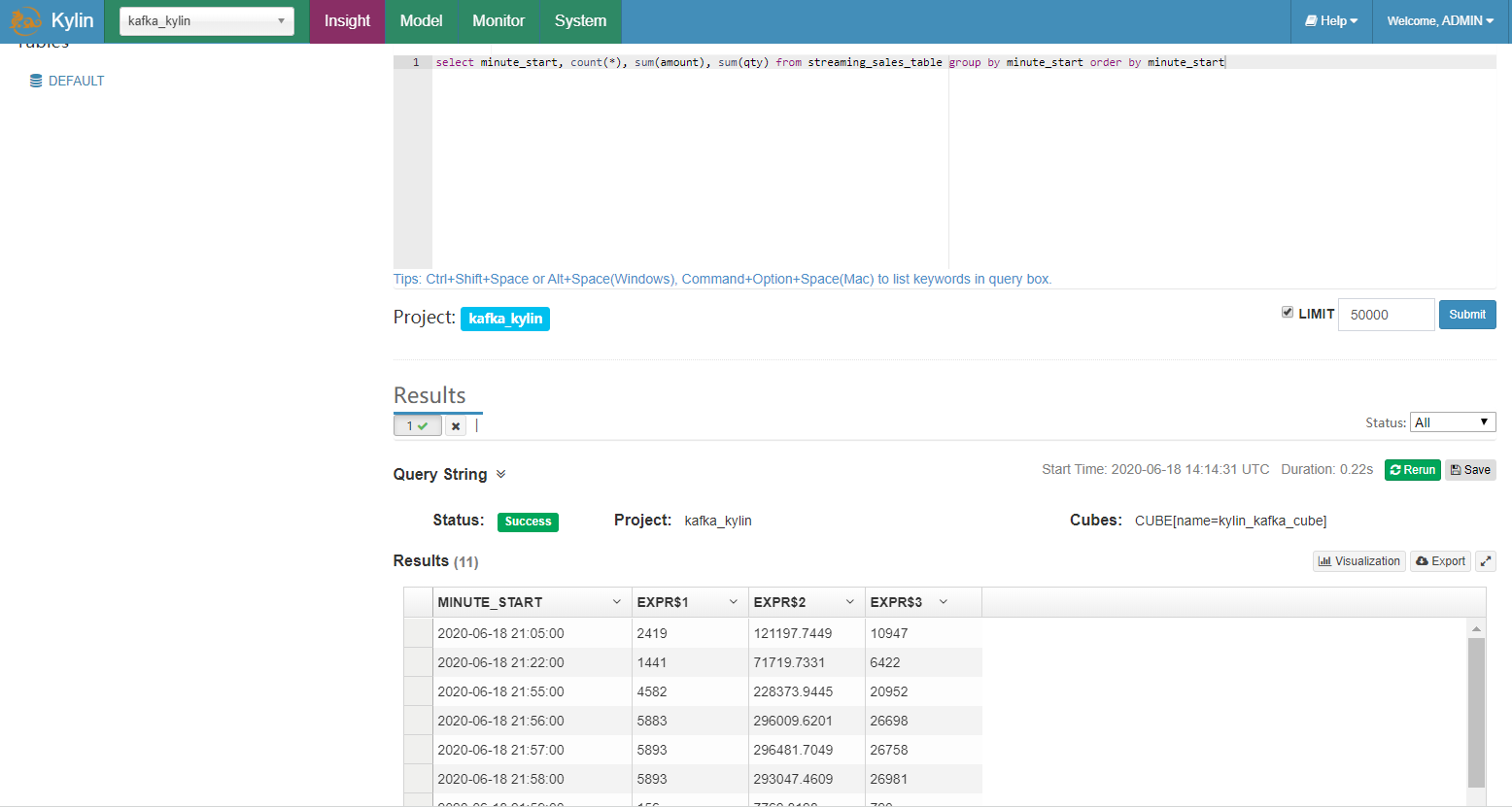The width and height of the screenshot is (1512, 808).
Task: Click EXPR$1 value 2419
Action: (690, 633)
